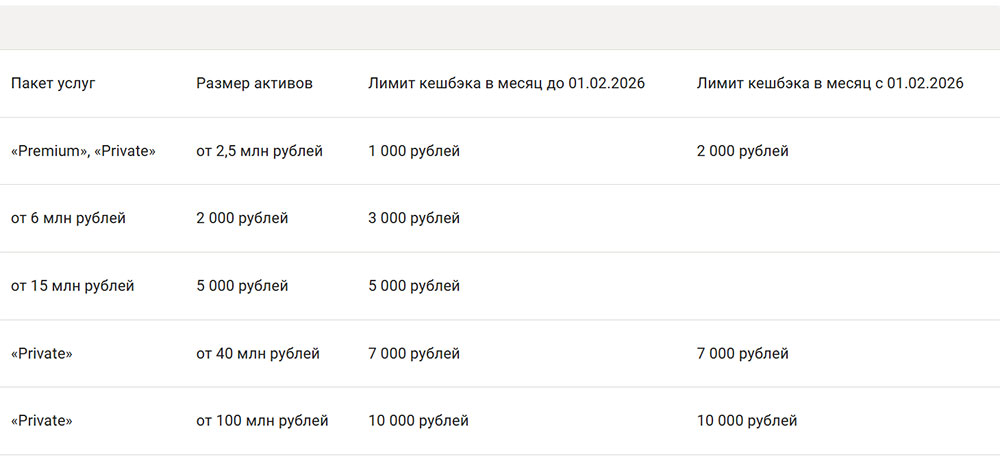Click "5 000 рублей" directly beside "от 15 млн рублей"
The width and height of the screenshot is (1000, 464).
coord(242,286)
